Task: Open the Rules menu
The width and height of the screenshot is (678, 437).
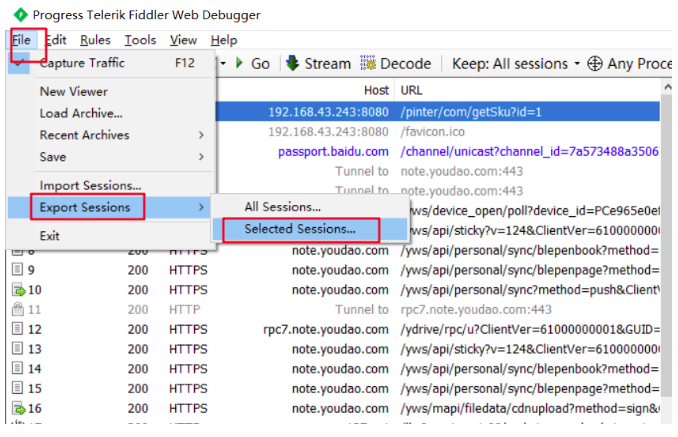Action: 95,40
